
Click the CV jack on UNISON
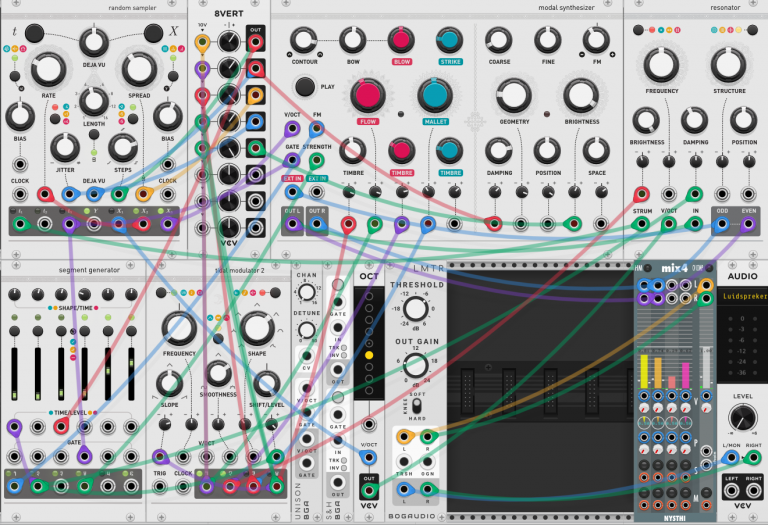click(x=307, y=356)
